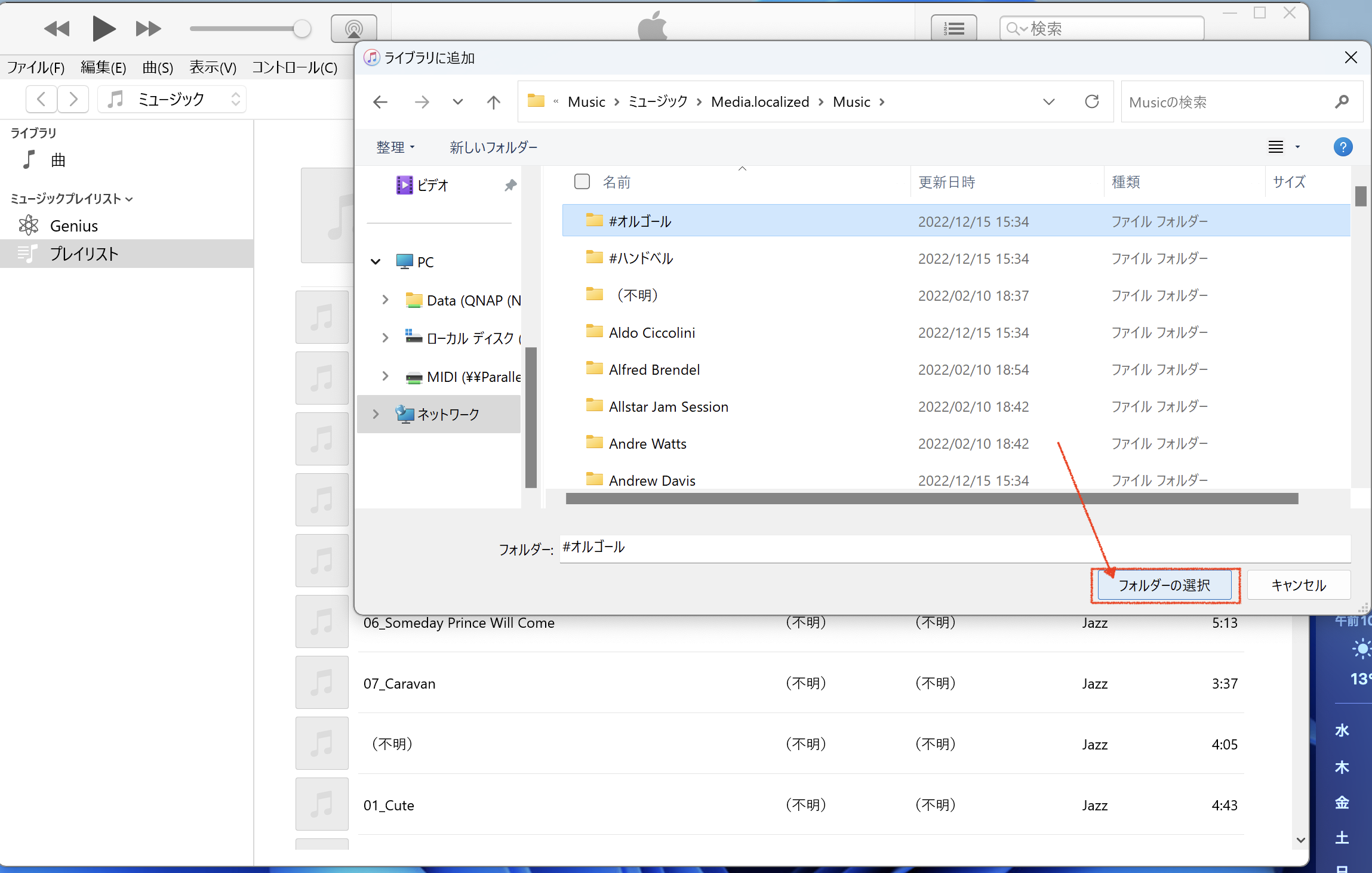
Task: Select the Genius playlist item
Action: click(x=73, y=226)
